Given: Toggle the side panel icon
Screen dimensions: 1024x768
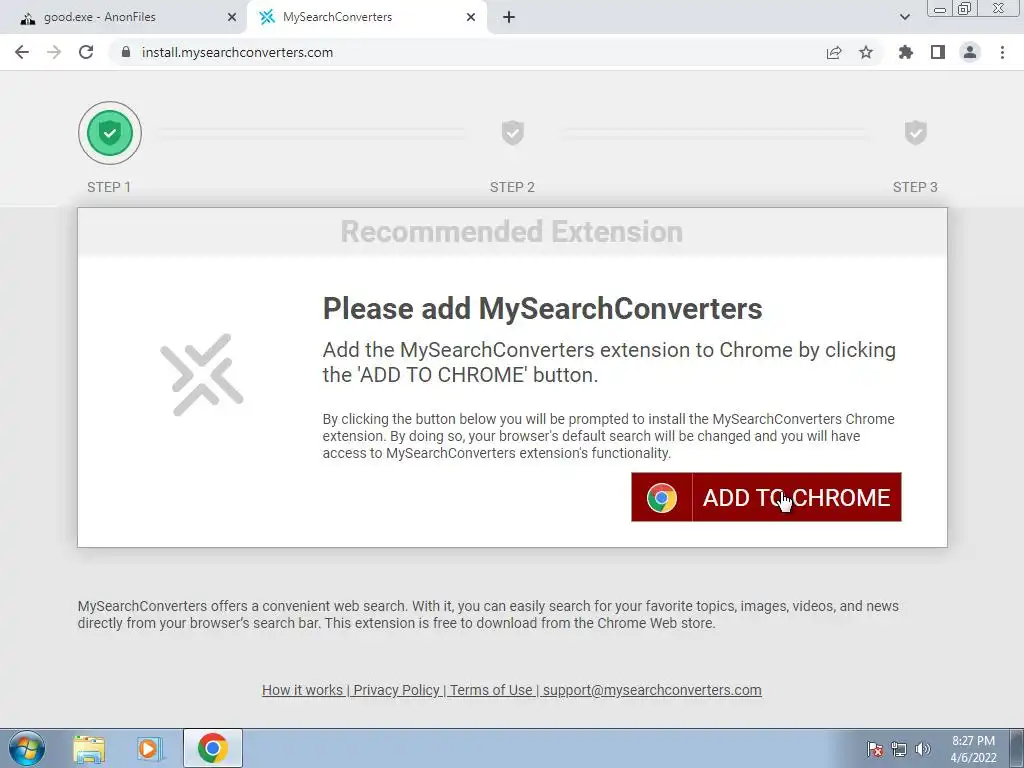Looking at the screenshot, I should [938, 52].
